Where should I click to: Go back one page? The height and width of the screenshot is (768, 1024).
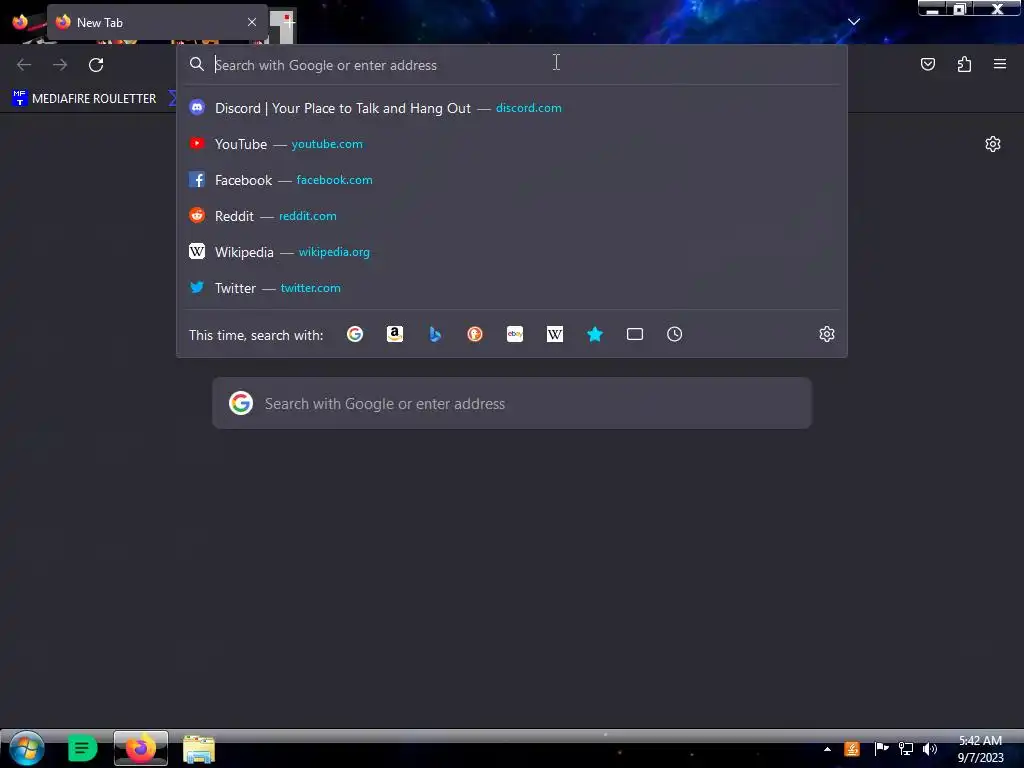(x=24, y=65)
